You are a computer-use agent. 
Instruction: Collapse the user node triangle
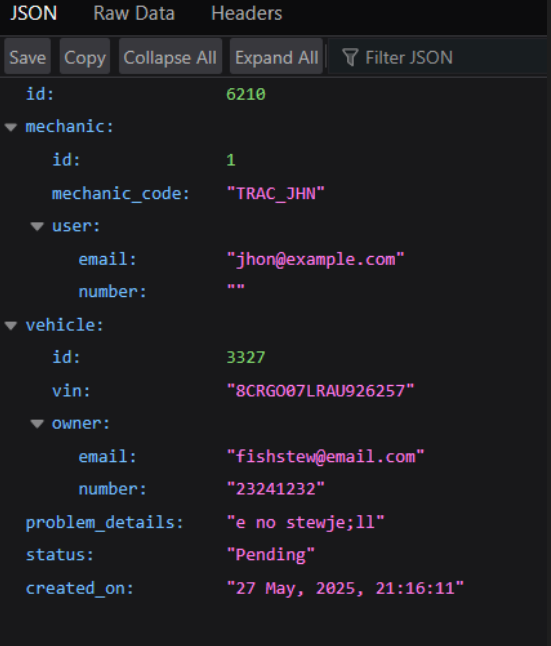pyautogui.click(x=37, y=226)
